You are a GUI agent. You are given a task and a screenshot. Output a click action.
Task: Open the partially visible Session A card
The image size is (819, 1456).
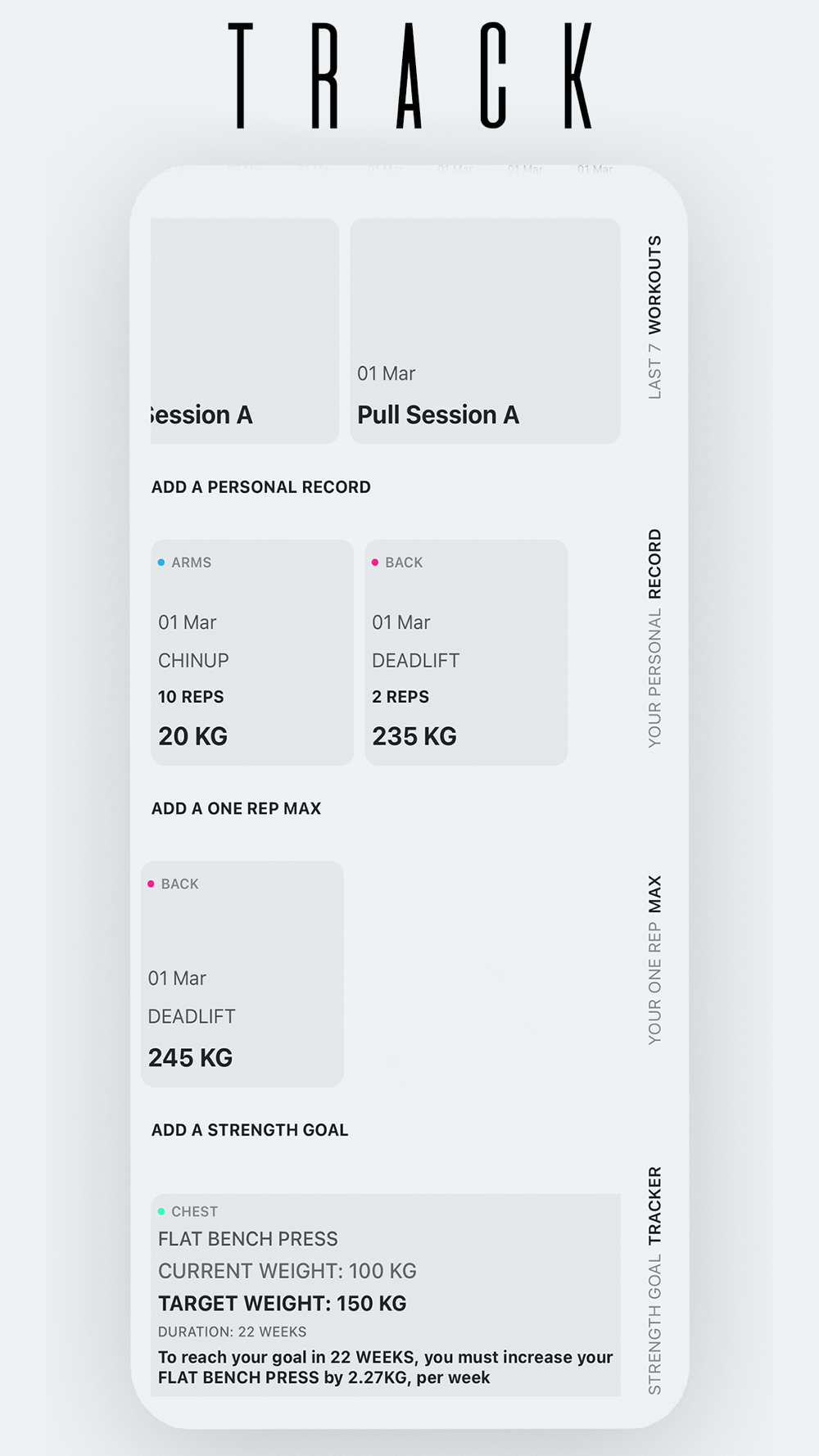(x=245, y=331)
